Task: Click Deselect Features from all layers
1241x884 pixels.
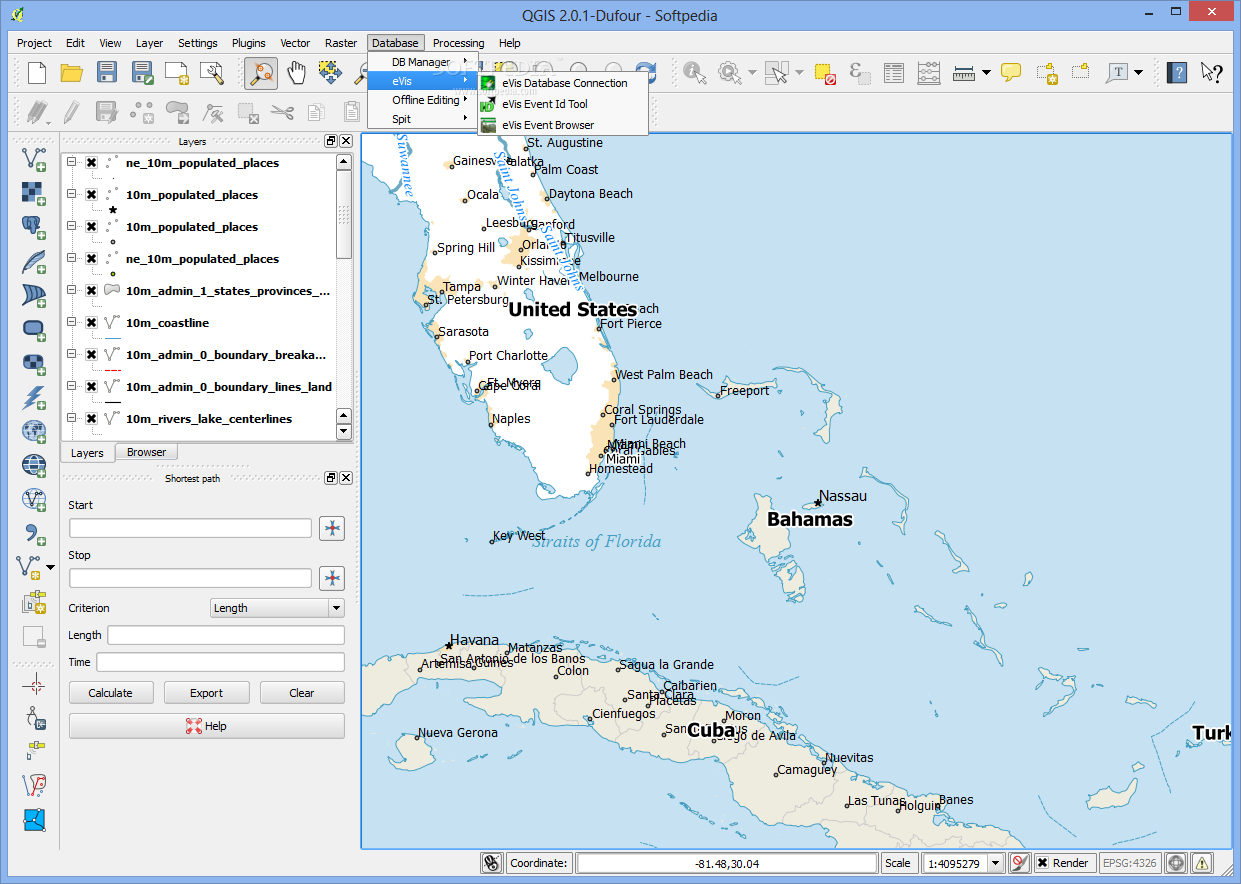Action: pos(824,72)
